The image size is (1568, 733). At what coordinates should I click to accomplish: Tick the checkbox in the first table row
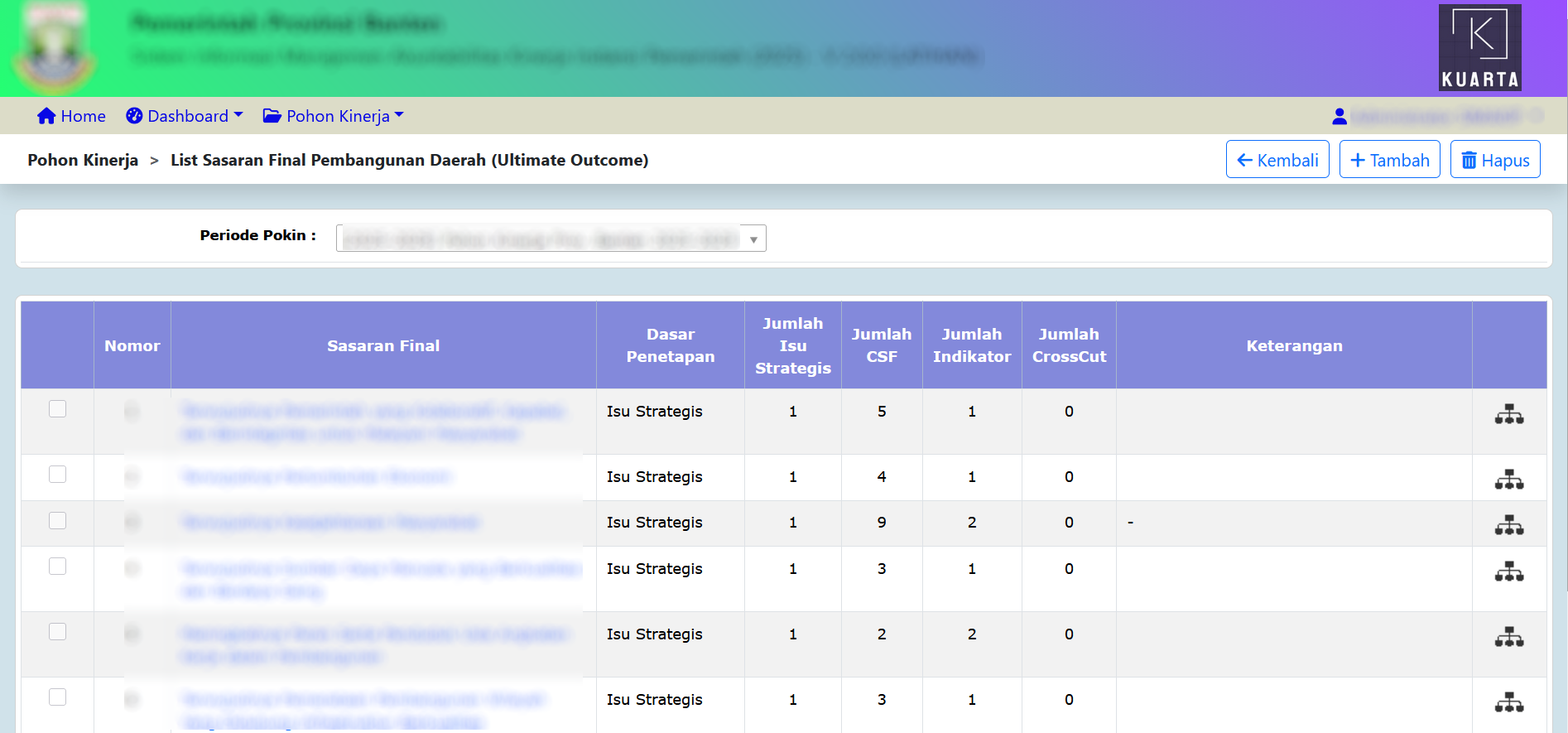tap(57, 409)
